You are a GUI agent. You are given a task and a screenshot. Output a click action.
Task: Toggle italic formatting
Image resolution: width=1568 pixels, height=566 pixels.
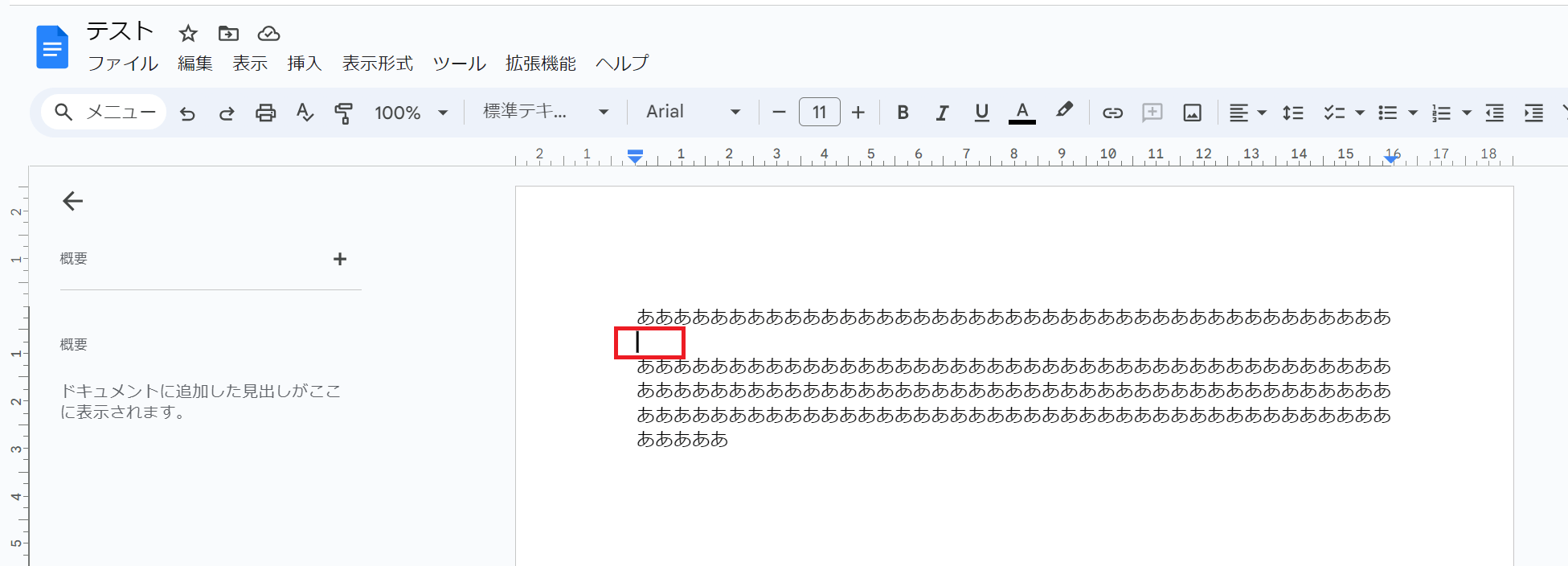(942, 113)
